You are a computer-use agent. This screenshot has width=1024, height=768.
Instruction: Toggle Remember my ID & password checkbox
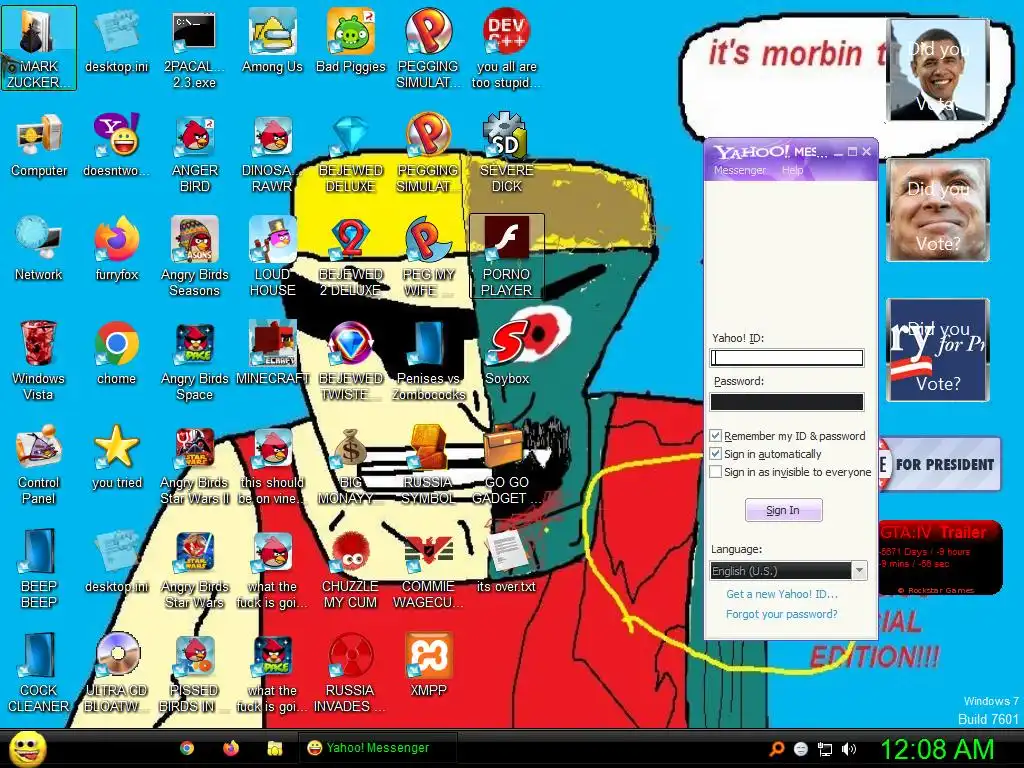coord(716,436)
